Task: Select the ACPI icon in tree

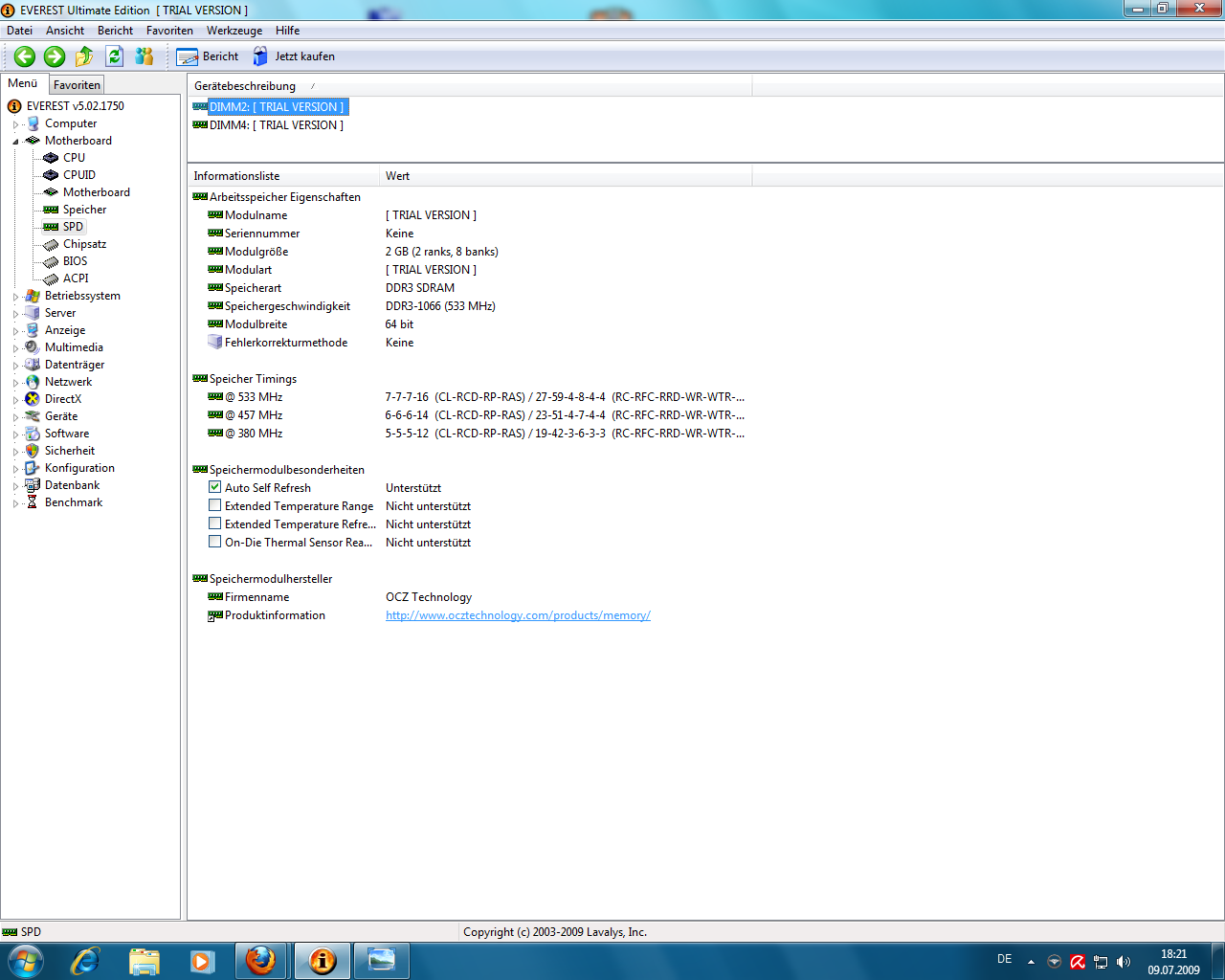Action: click(x=51, y=278)
